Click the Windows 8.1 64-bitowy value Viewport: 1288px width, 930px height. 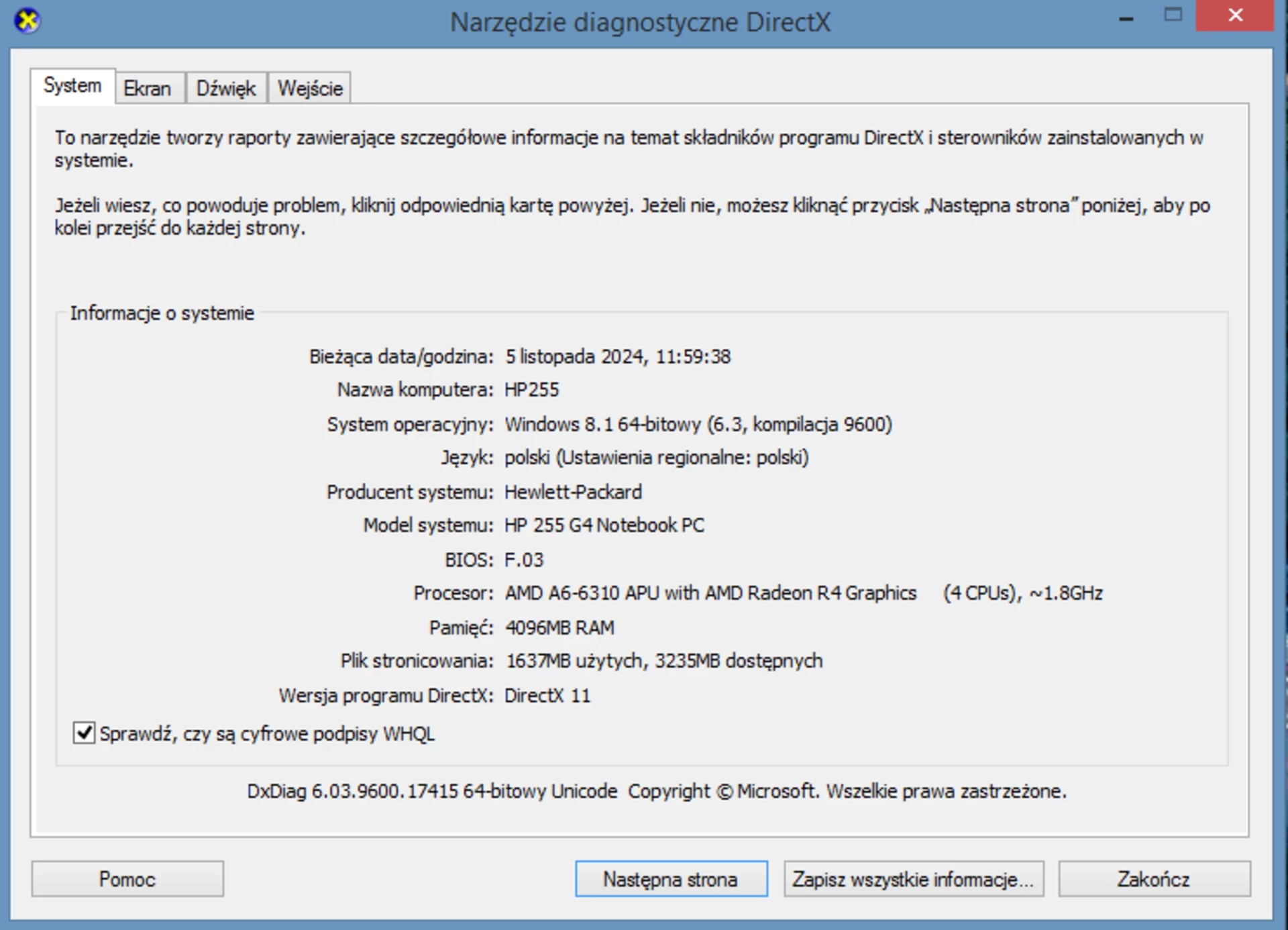click(x=698, y=424)
